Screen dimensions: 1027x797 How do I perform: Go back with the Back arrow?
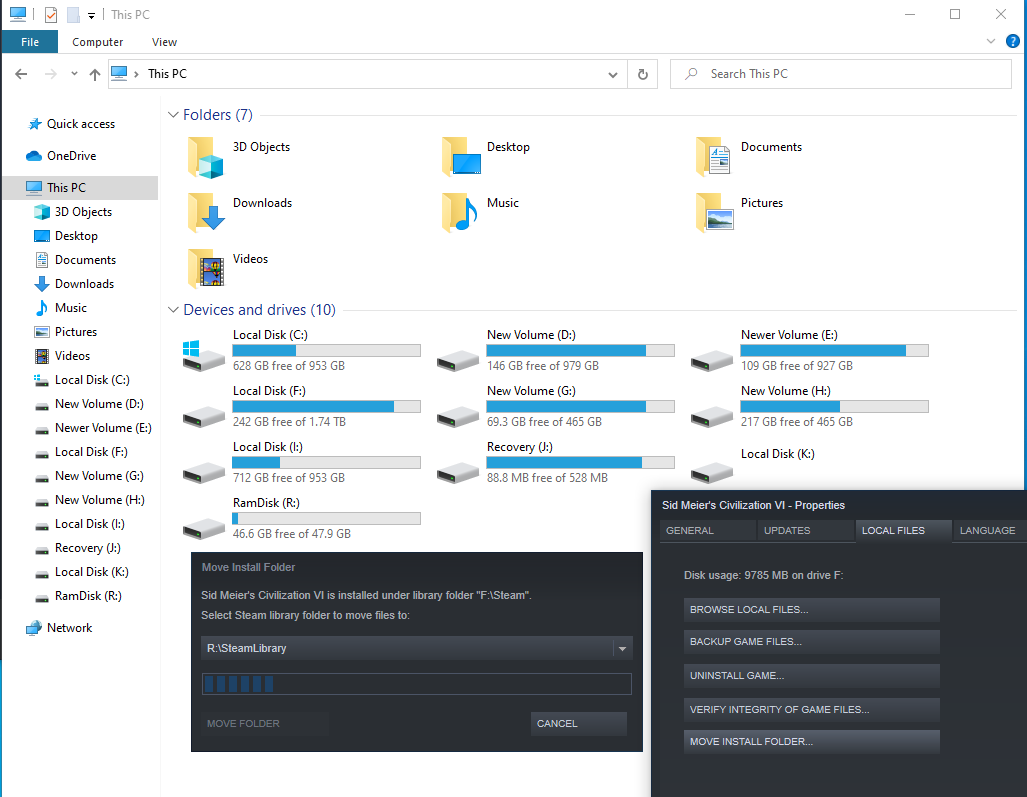coord(21,74)
